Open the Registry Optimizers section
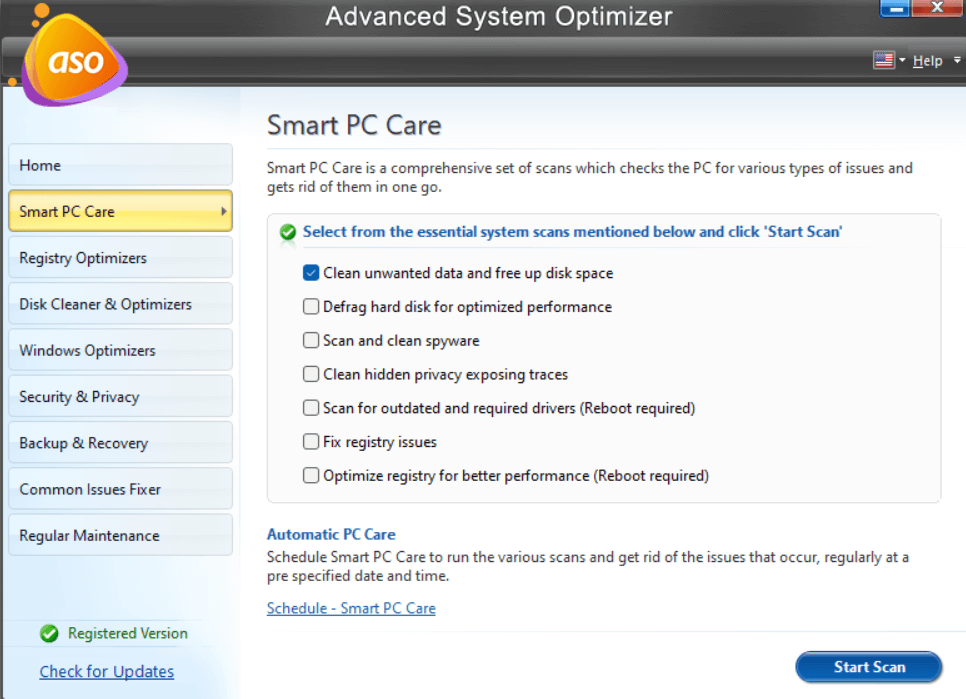This screenshot has width=966, height=699. pyautogui.click(x=120, y=258)
